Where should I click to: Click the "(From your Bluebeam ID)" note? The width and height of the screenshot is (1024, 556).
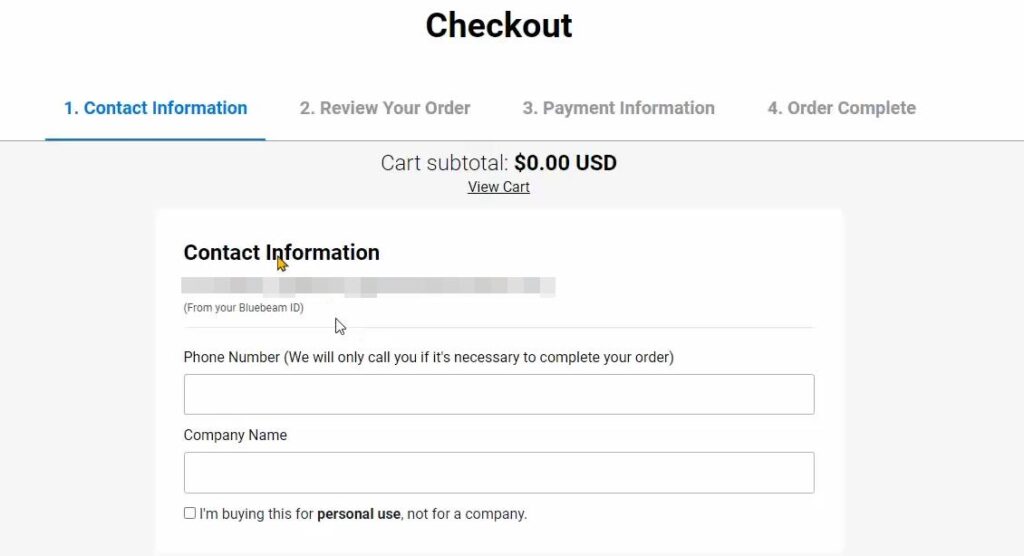click(243, 308)
